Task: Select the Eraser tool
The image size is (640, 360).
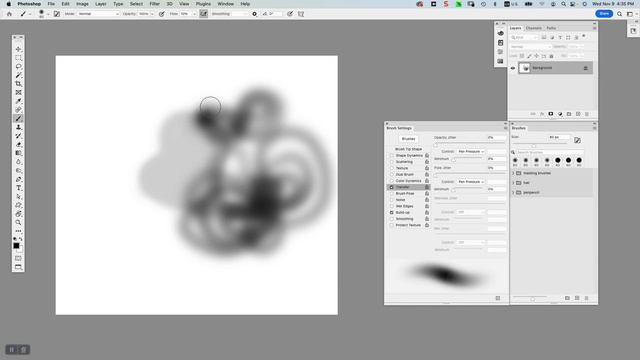Action: pos(18,144)
